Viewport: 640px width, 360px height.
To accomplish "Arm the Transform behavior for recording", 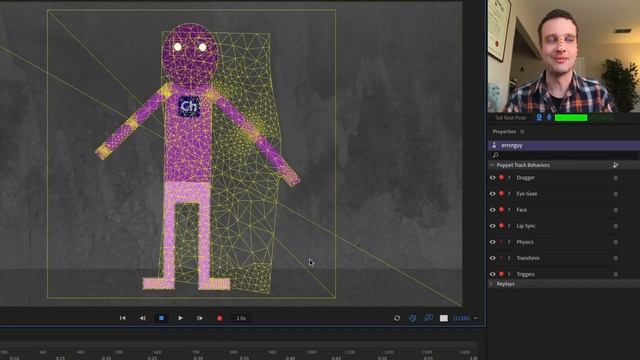I will [x=501, y=258].
